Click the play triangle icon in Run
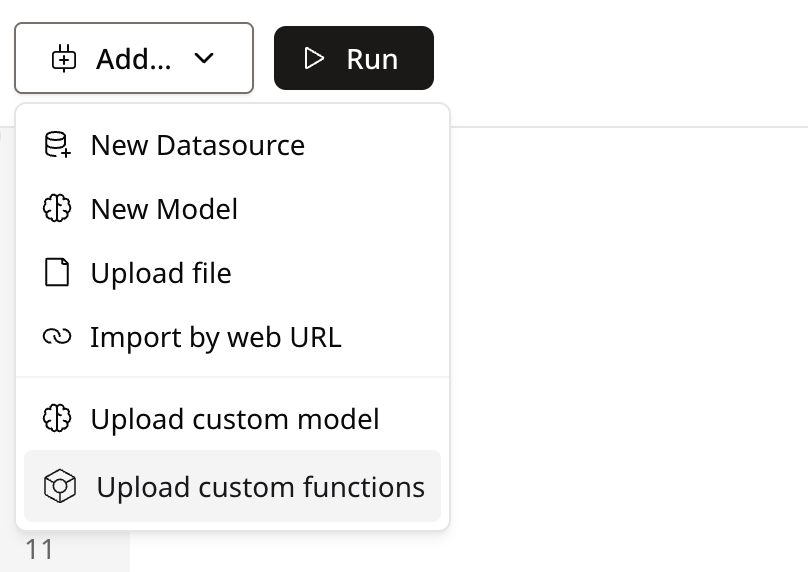Viewport: 808px width, 572px height. click(313, 58)
